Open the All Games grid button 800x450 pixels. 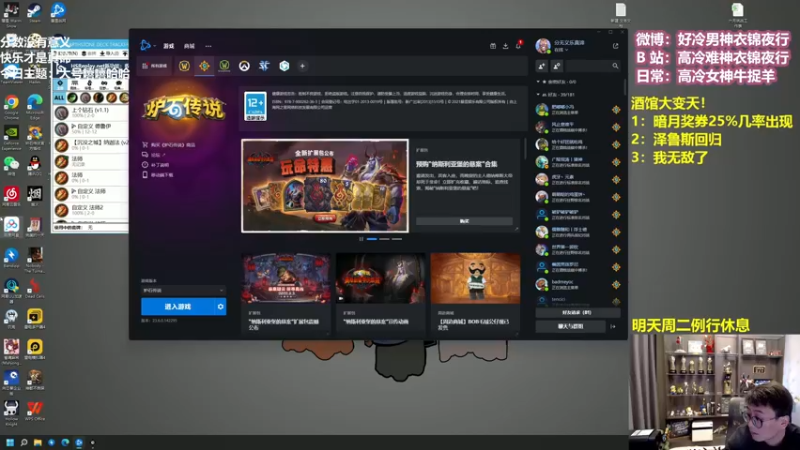(x=155, y=66)
